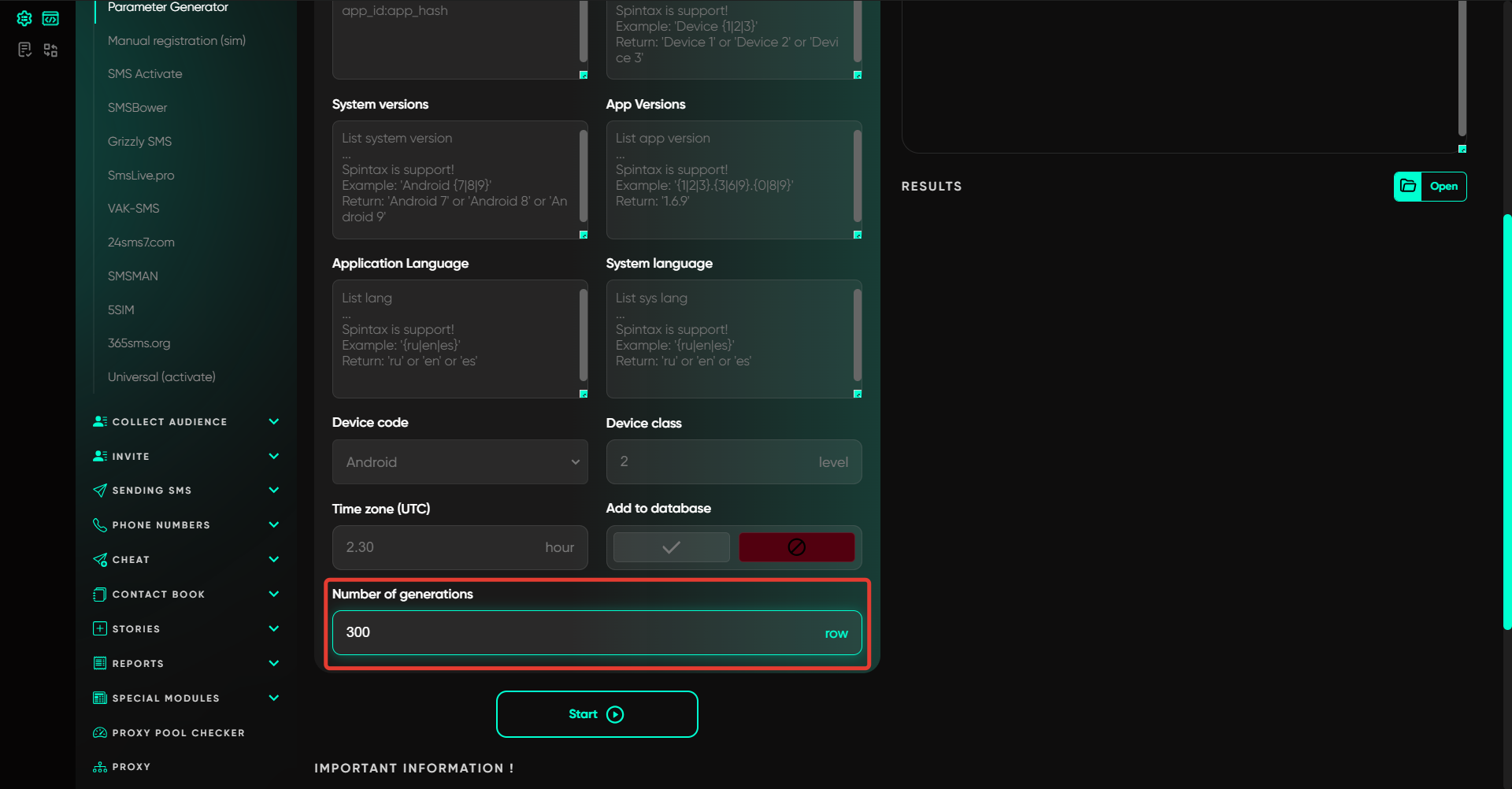Viewport: 1512px width, 789px height.
Task: Click the document checklist icon in left rail
Action: (x=24, y=50)
